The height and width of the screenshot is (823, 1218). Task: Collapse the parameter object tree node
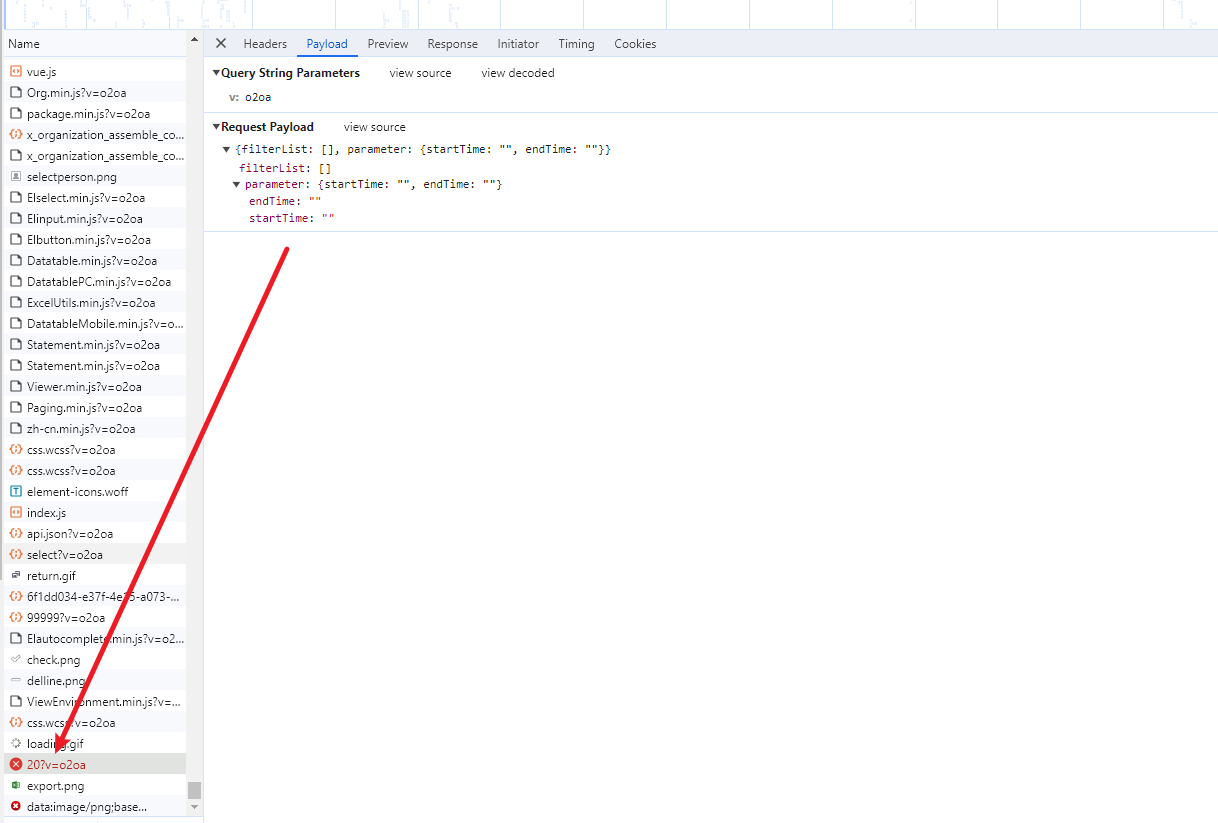point(237,185)
